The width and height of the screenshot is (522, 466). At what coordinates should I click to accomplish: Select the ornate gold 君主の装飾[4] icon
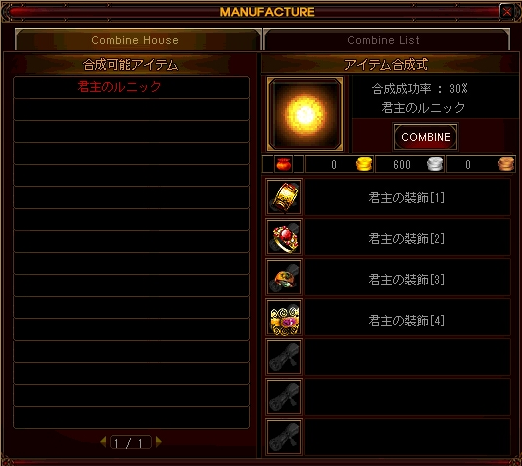[284, 317]
